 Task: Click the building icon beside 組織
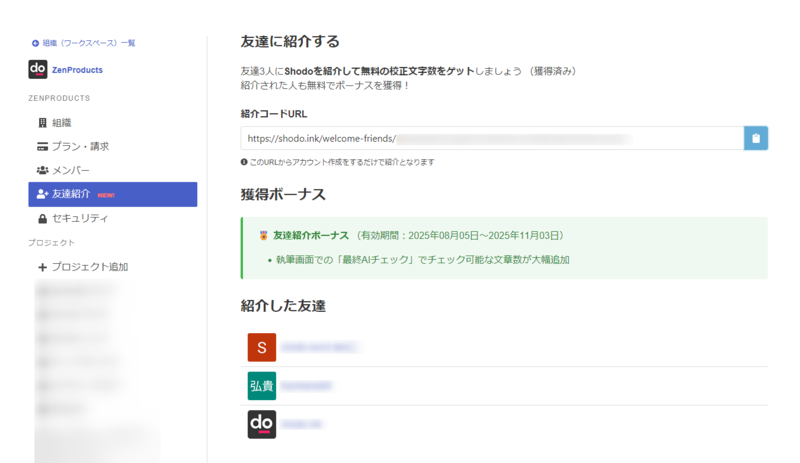[43, 123]
